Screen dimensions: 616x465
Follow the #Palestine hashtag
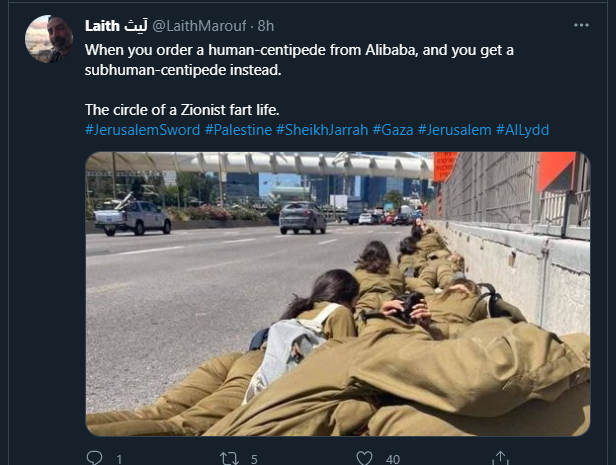238,130
